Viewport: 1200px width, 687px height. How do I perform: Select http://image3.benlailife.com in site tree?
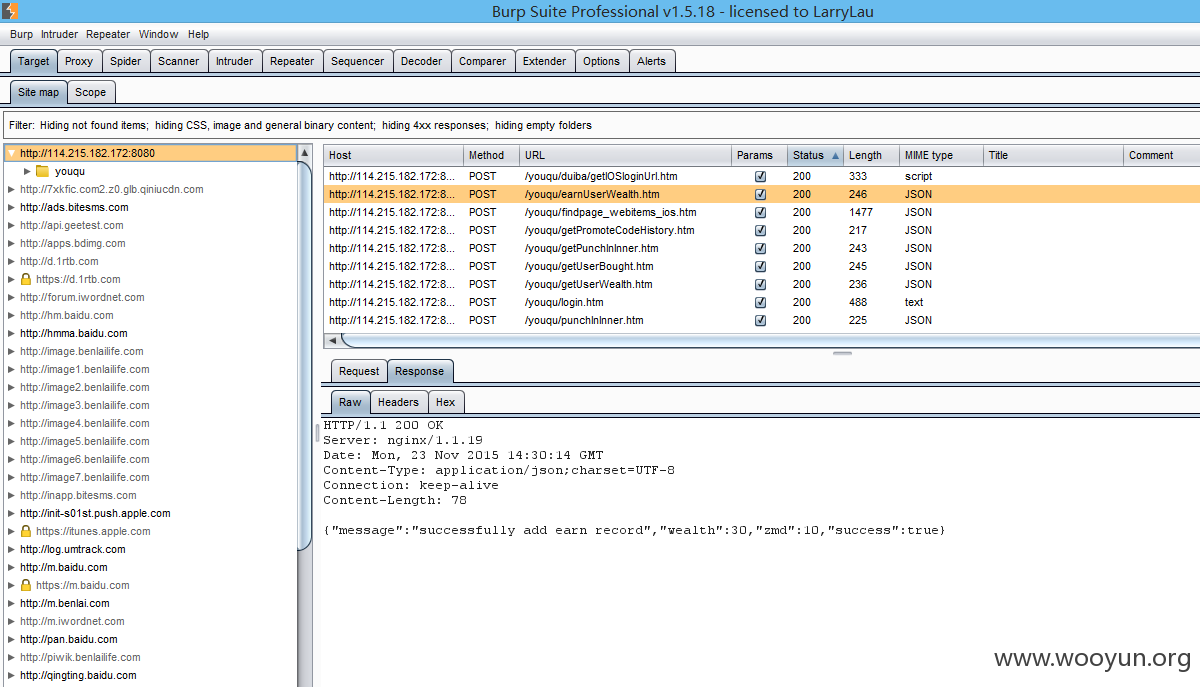85,405
